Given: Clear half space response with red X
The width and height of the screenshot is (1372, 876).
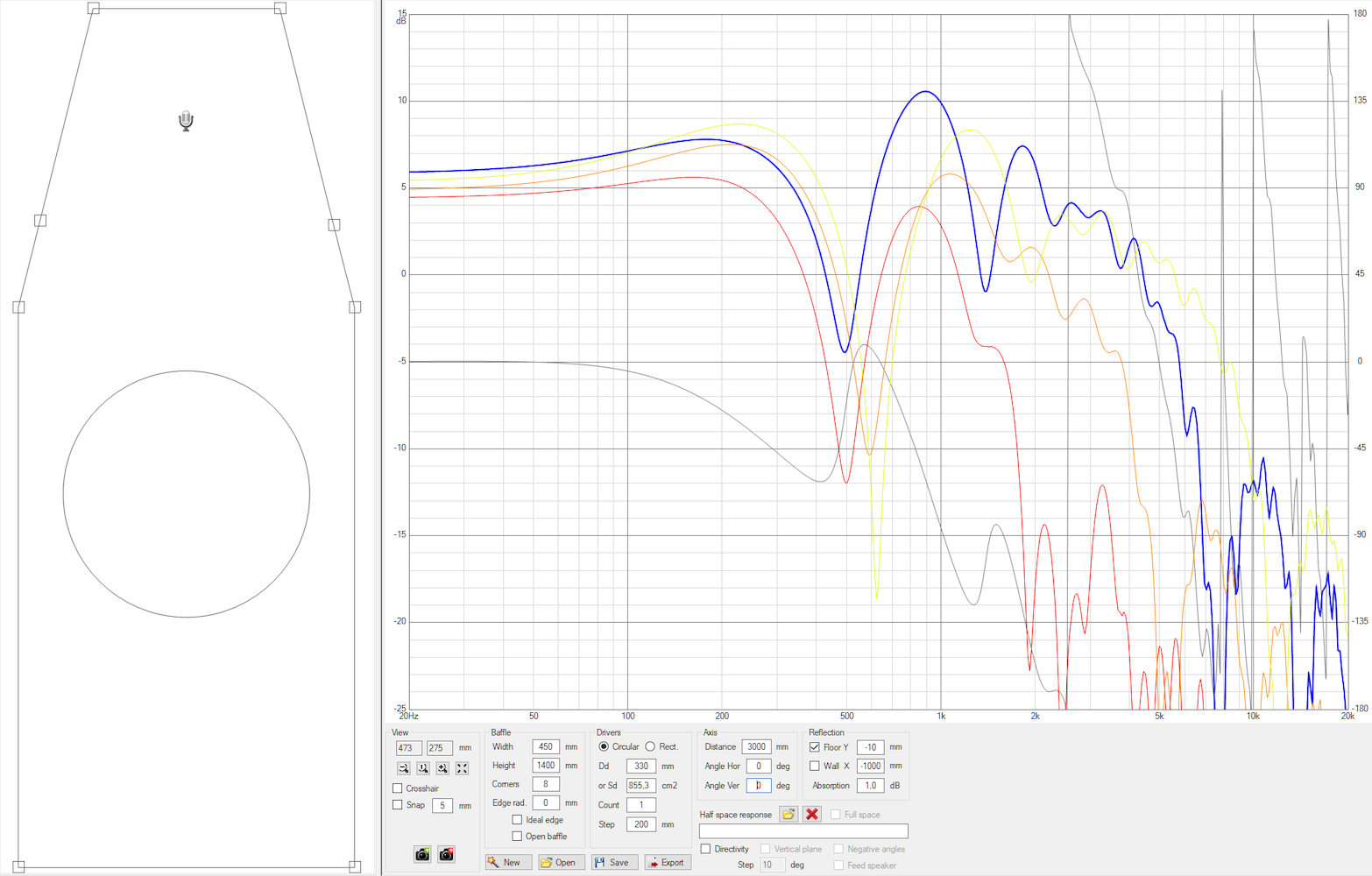Looking at the screenshot, I should pyautogui.click(x=812, y=815).
